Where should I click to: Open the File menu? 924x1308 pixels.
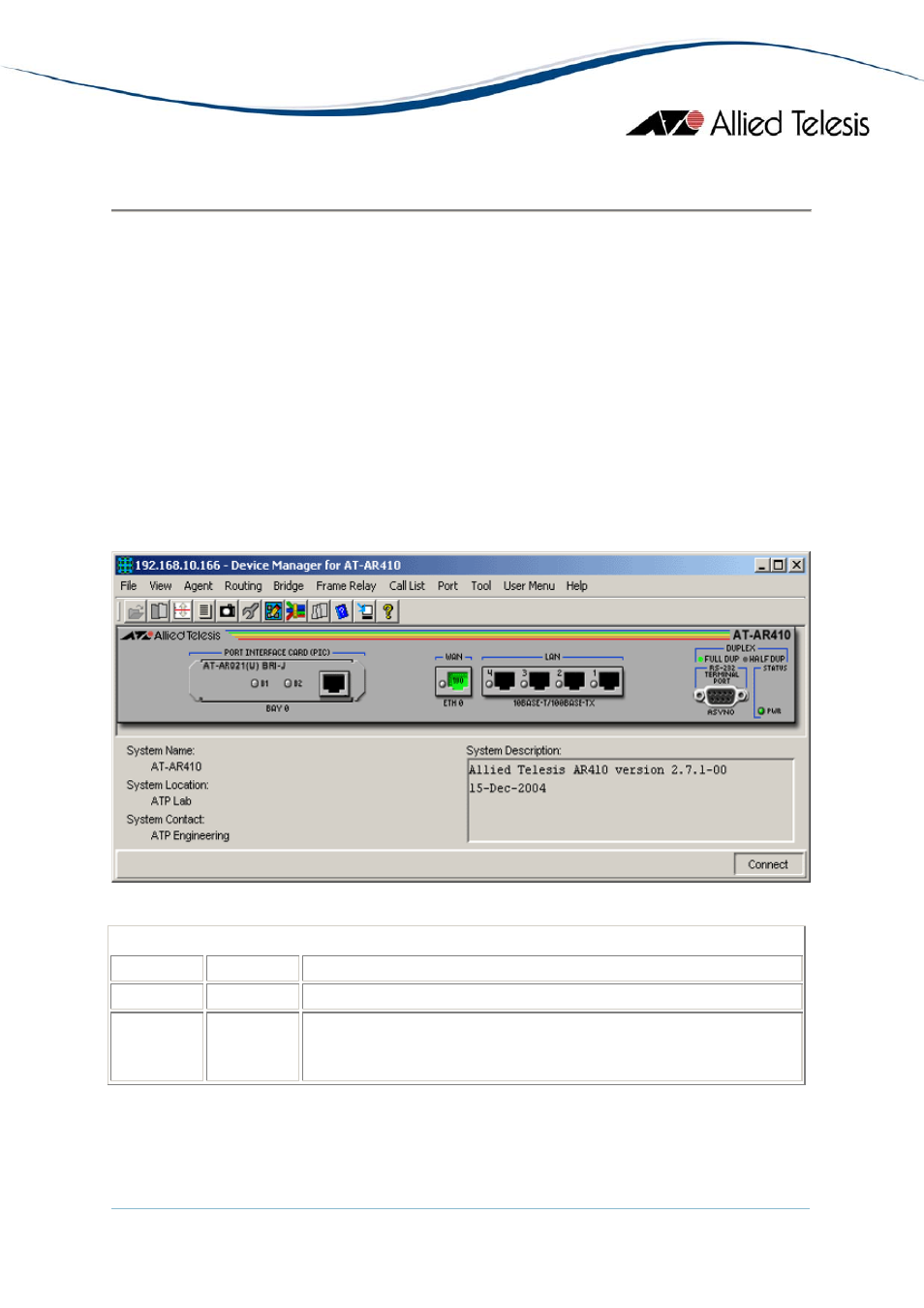point(129,586)
